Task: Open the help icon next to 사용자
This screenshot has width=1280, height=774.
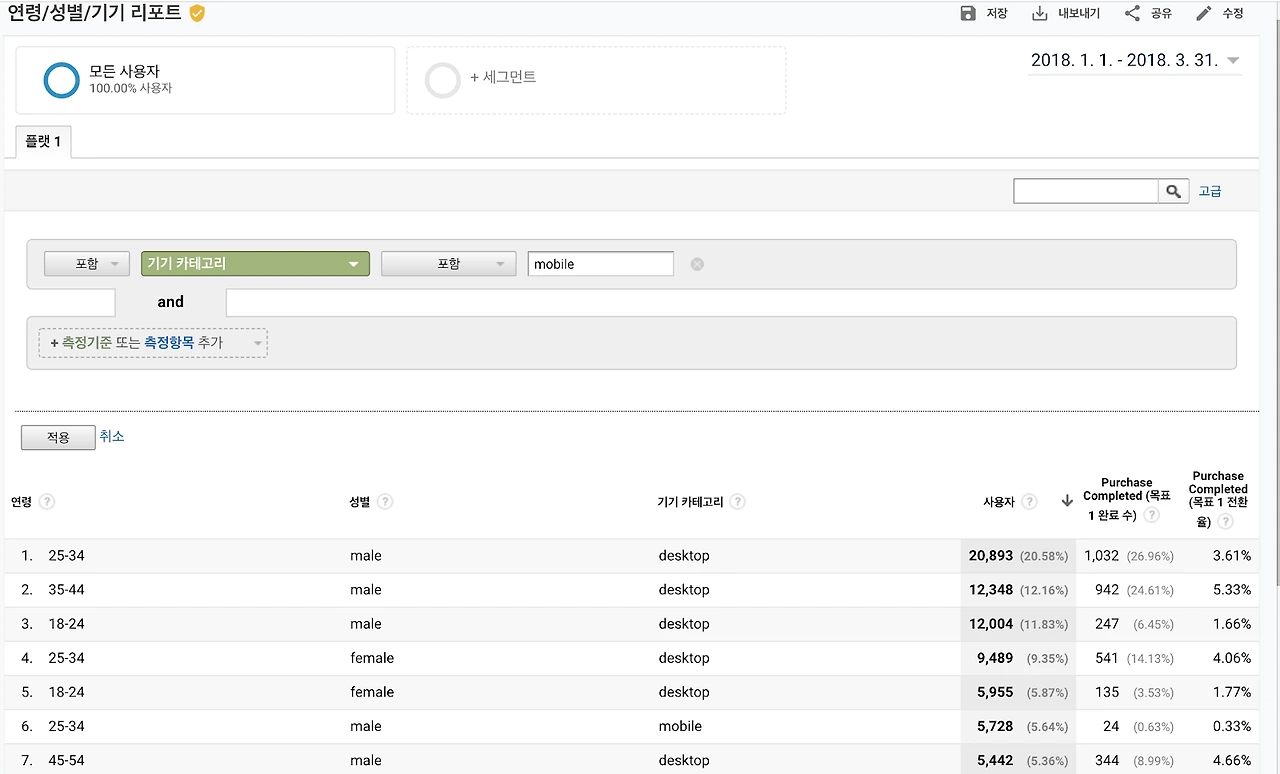Action: point(1029,502)
